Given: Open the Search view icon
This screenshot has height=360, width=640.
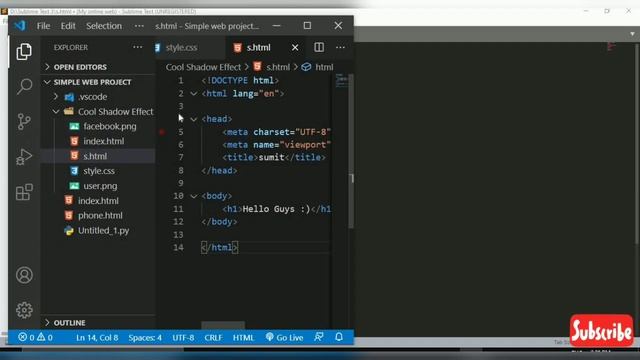Looking at the screenshot, I should pyautogui.click(x=24, y=87).
